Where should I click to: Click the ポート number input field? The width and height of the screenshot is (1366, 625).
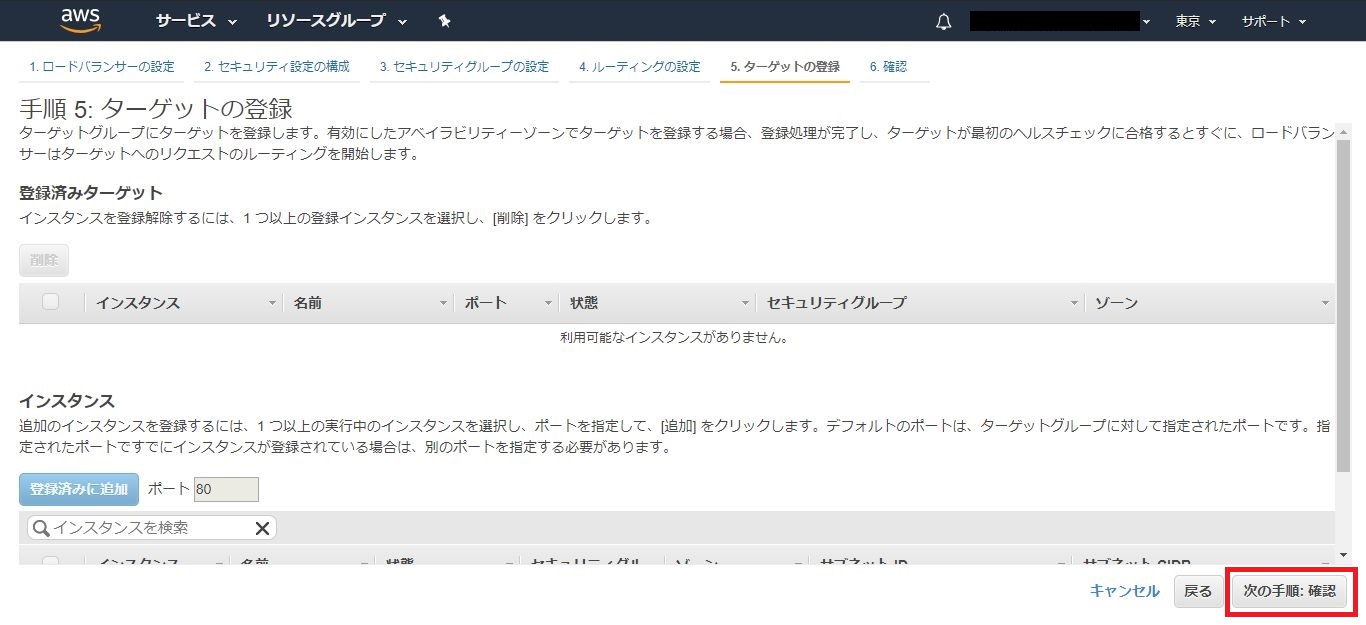tap(226, 489)
